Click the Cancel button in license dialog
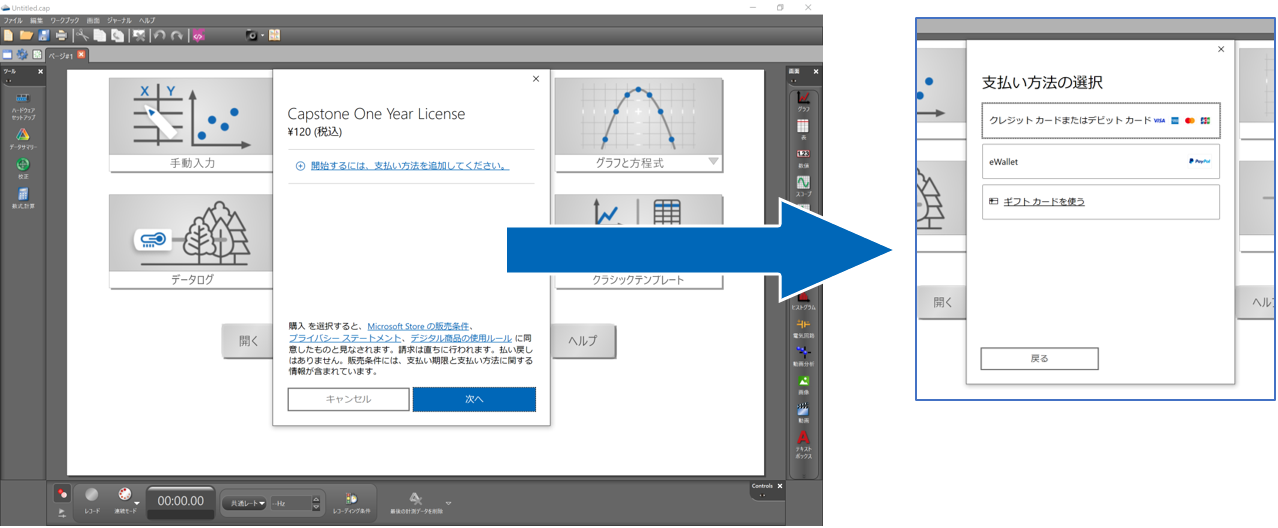 click(x=348, y=399)
